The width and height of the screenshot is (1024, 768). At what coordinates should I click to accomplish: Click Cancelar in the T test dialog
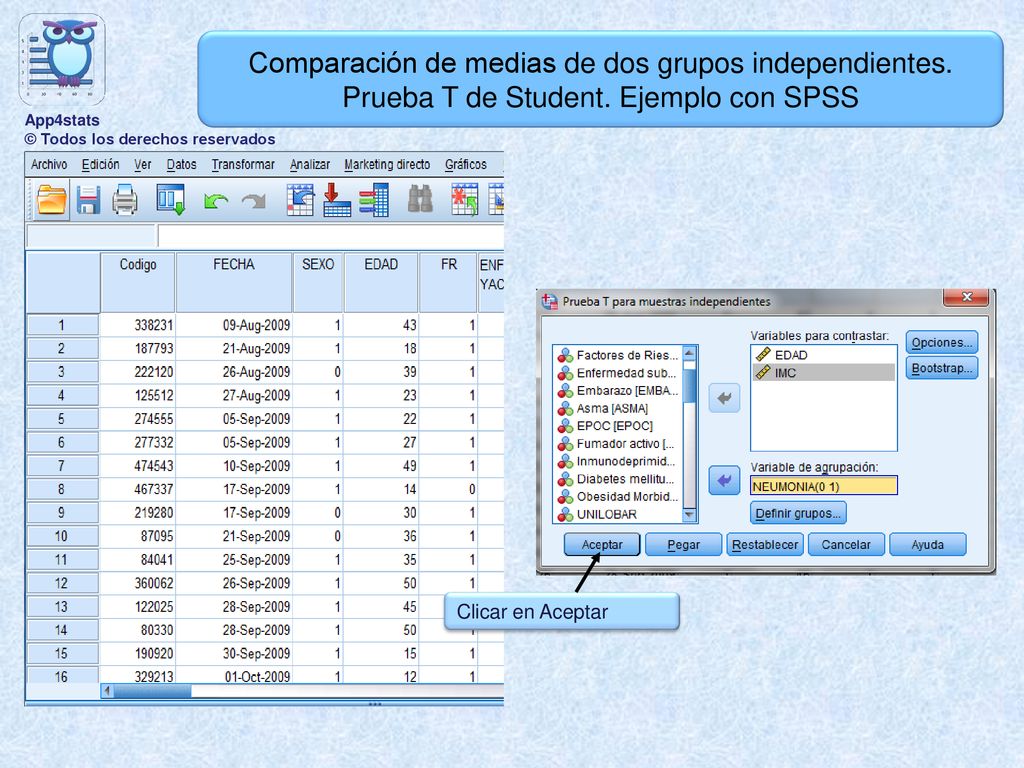pos(846,545)
